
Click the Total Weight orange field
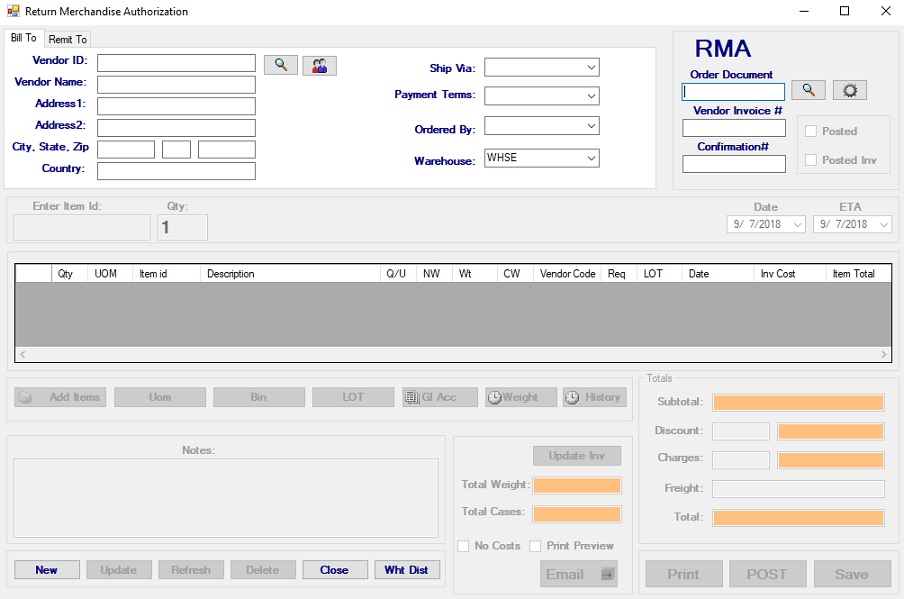[577, 485]
